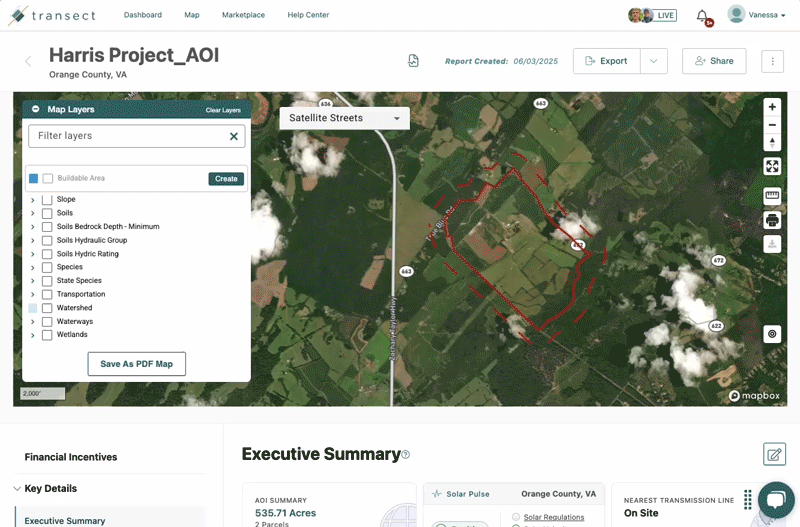800x527 pixels.
Task: Click the Create button
Action: tap(226, 179)
